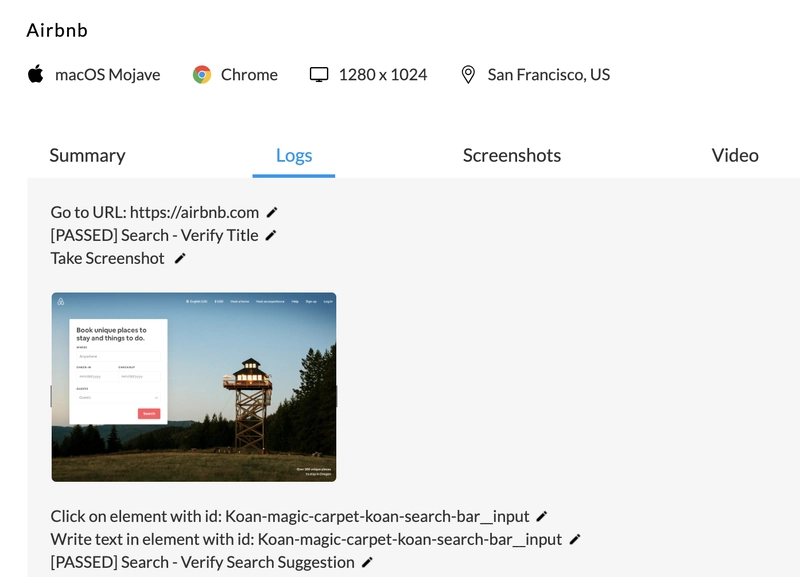The image size is (800, 577).
Task: Open the Airbnb homepage screenshot thumbnail
Action: (194, 387)
